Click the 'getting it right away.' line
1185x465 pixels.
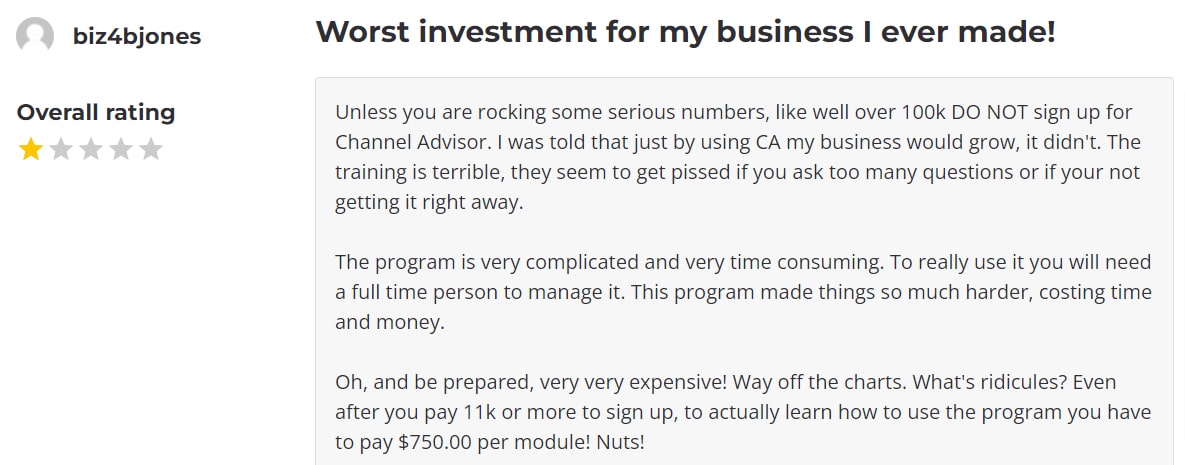pyautogui.click(x=429, y=203)
